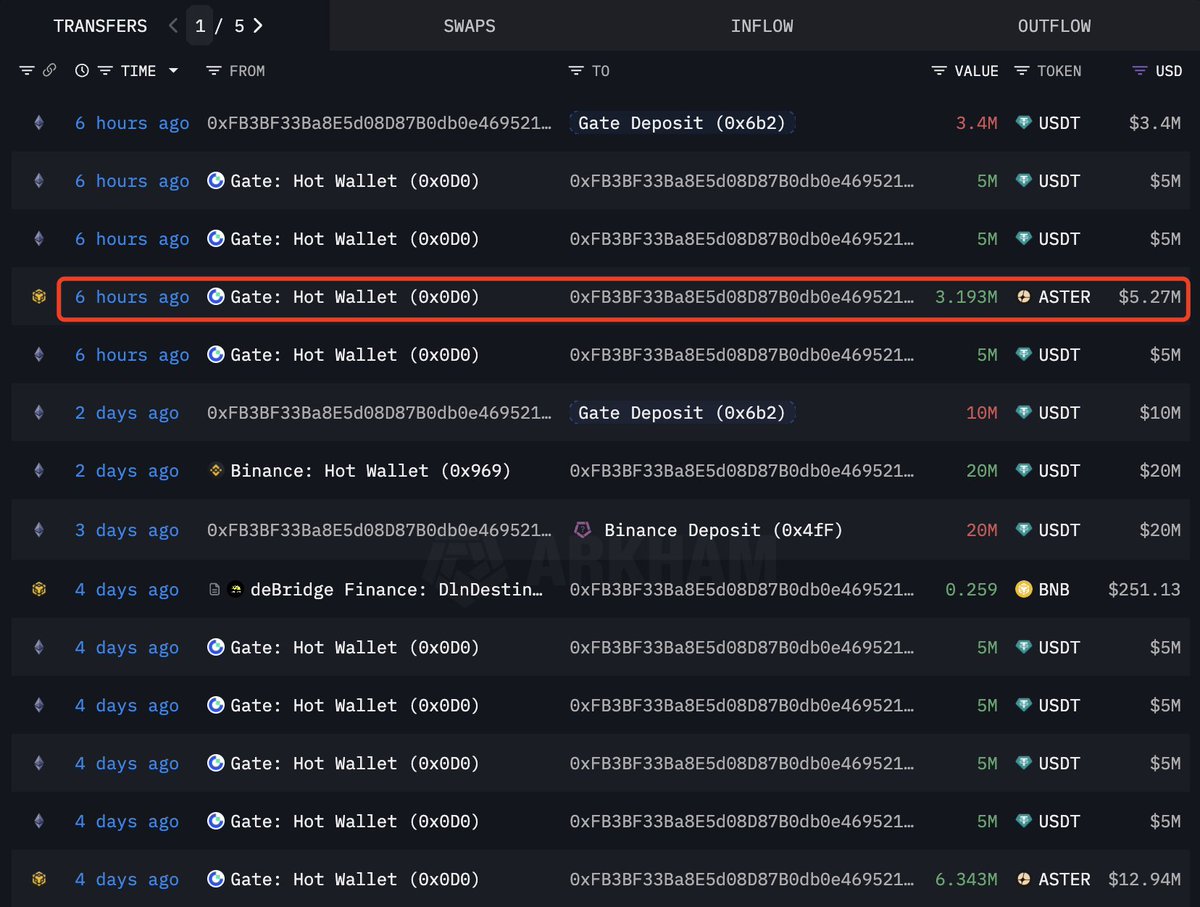Click the red 10M value cell
This screenshot has width=1200, height=907.
click(982, 413)
